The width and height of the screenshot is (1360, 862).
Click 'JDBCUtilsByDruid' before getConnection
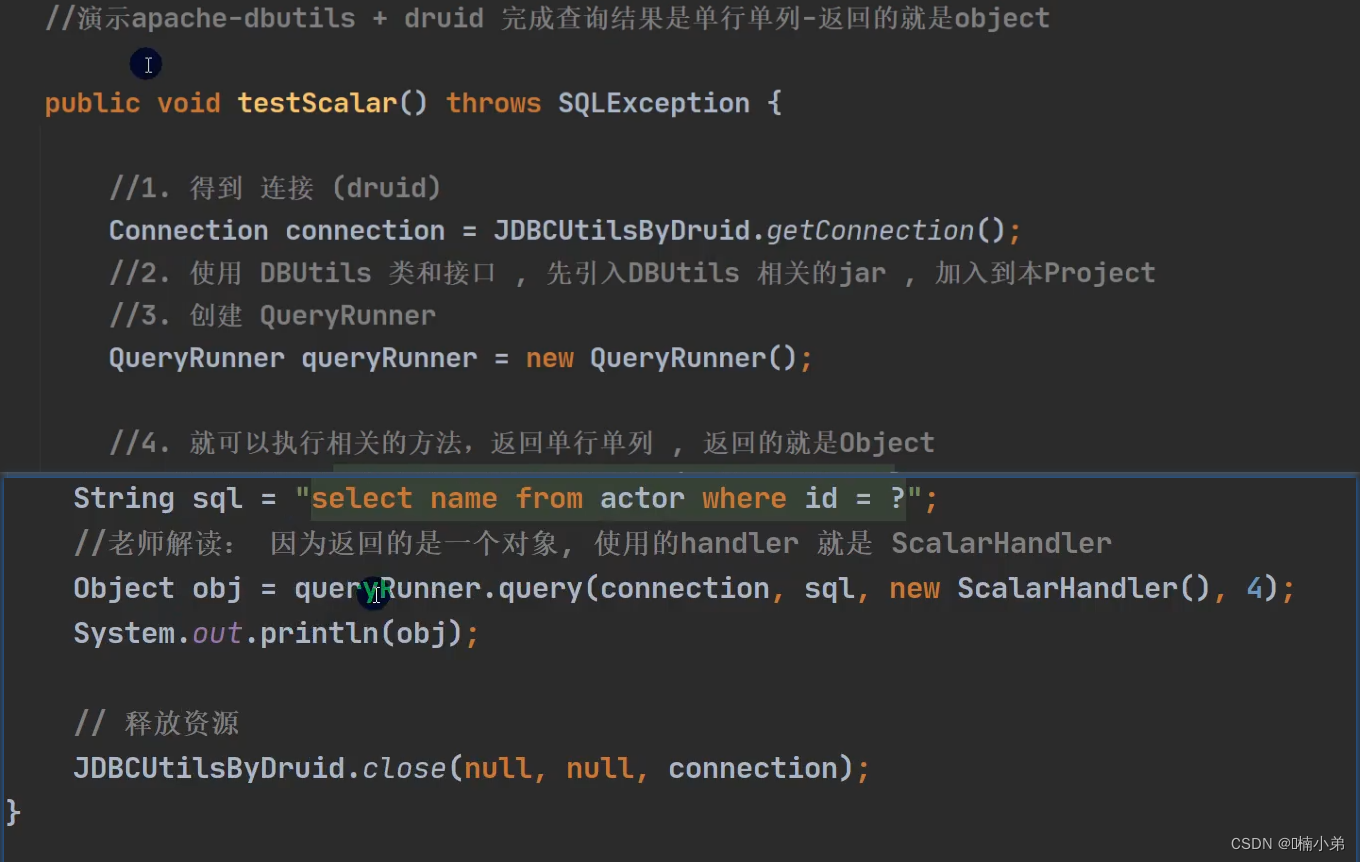tap(621, 230)
